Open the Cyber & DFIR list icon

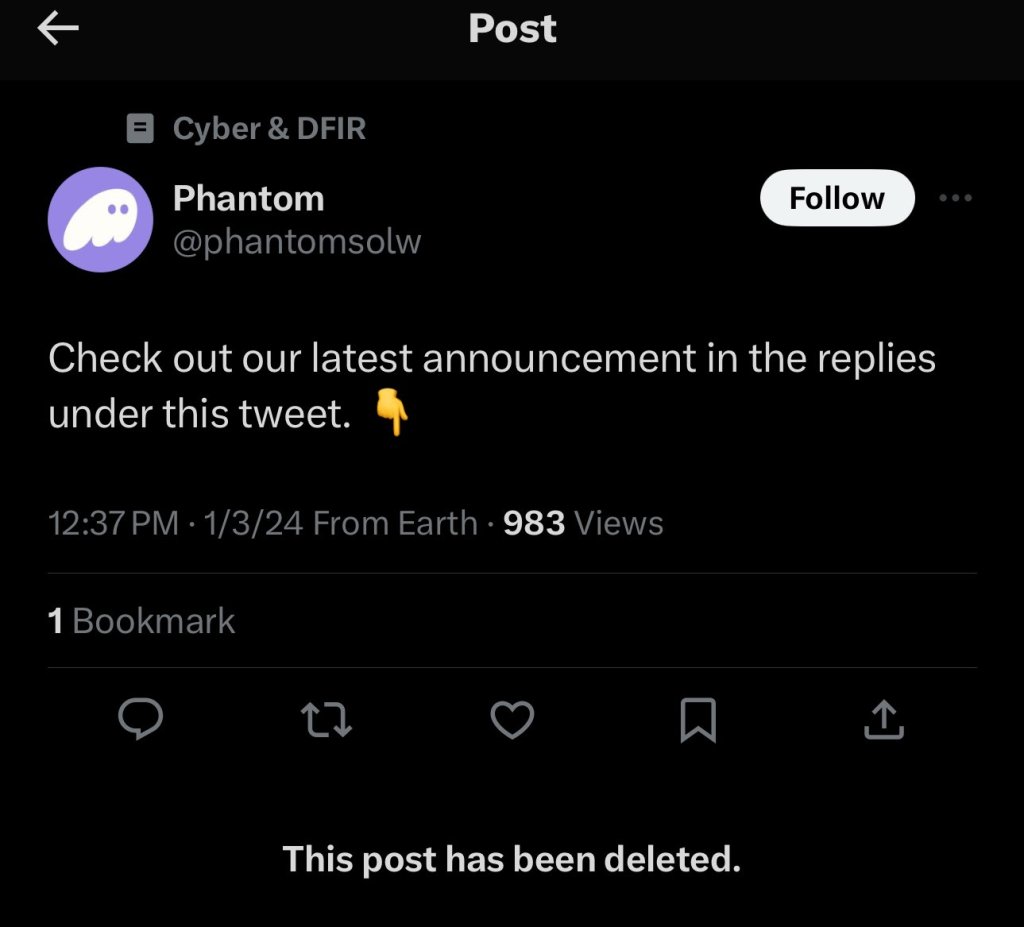point(140,128)
